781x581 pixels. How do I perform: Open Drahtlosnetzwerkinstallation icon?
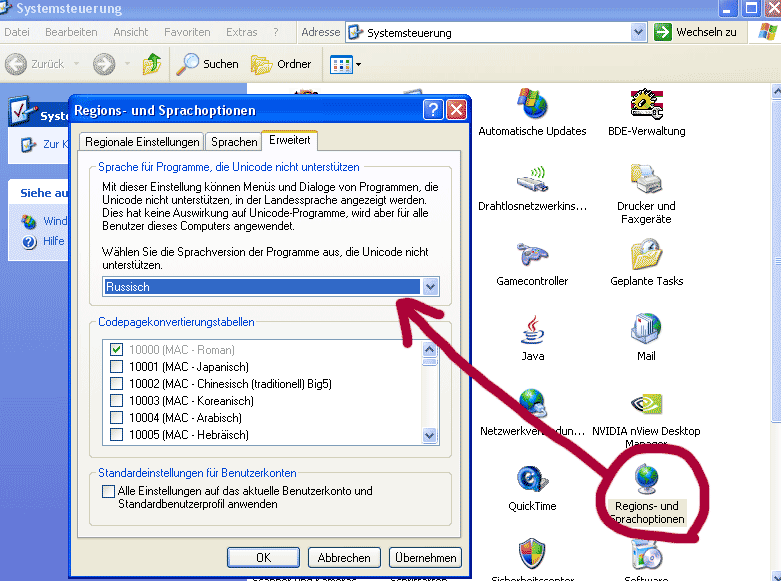pos(532,179)
